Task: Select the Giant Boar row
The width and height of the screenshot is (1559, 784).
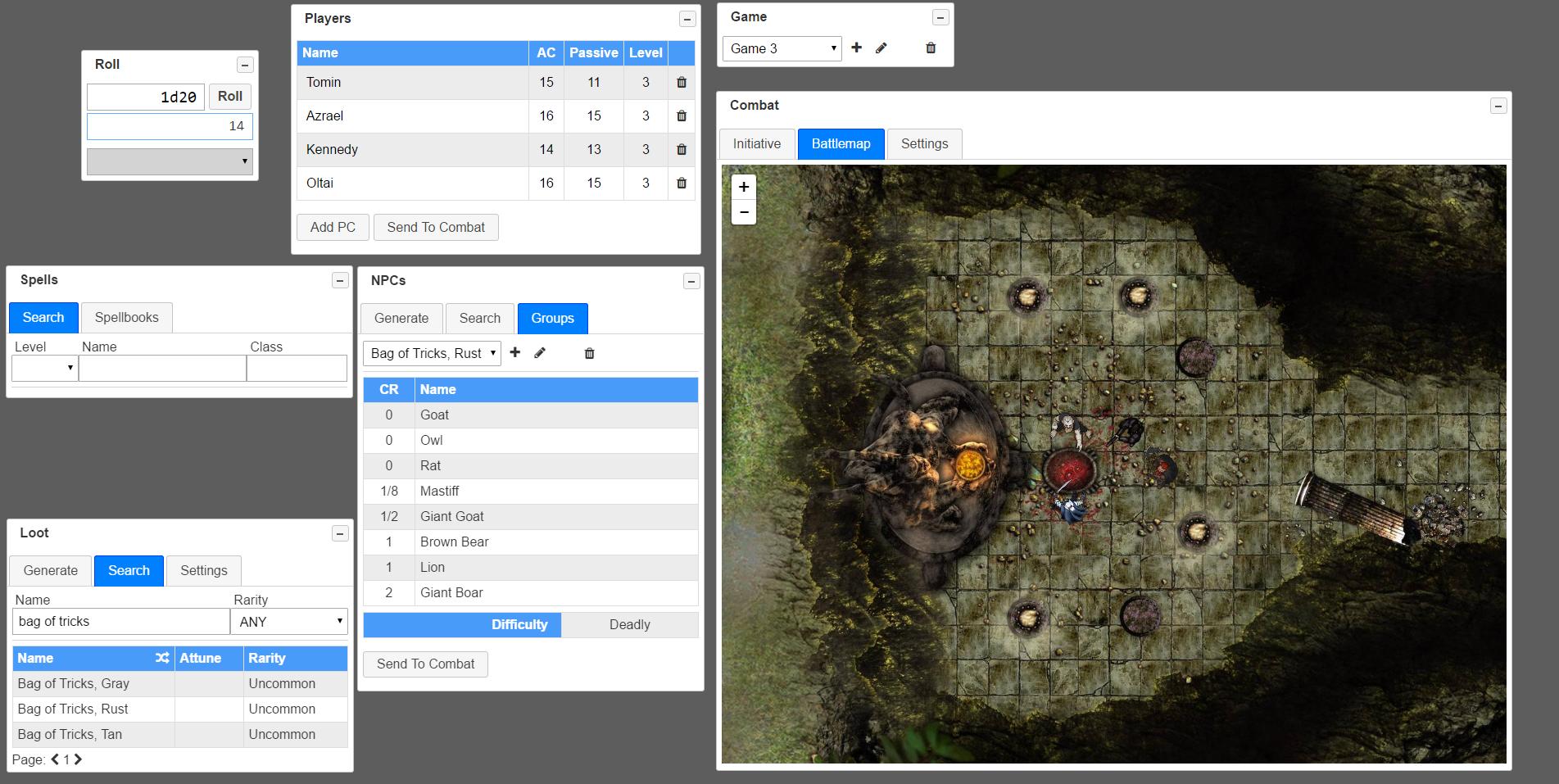Action: [x=531, y=593]
